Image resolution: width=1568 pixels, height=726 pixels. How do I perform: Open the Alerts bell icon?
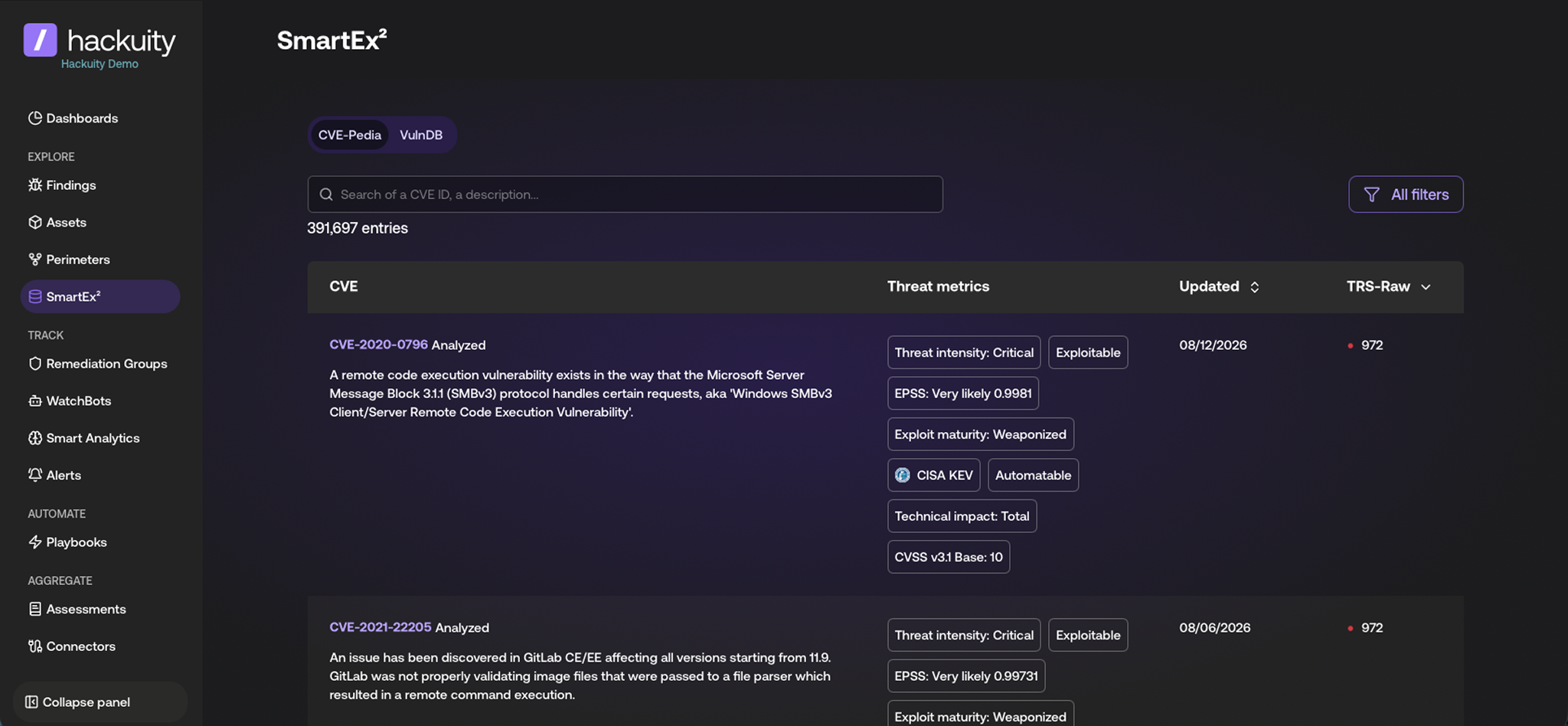pos(34,475)
